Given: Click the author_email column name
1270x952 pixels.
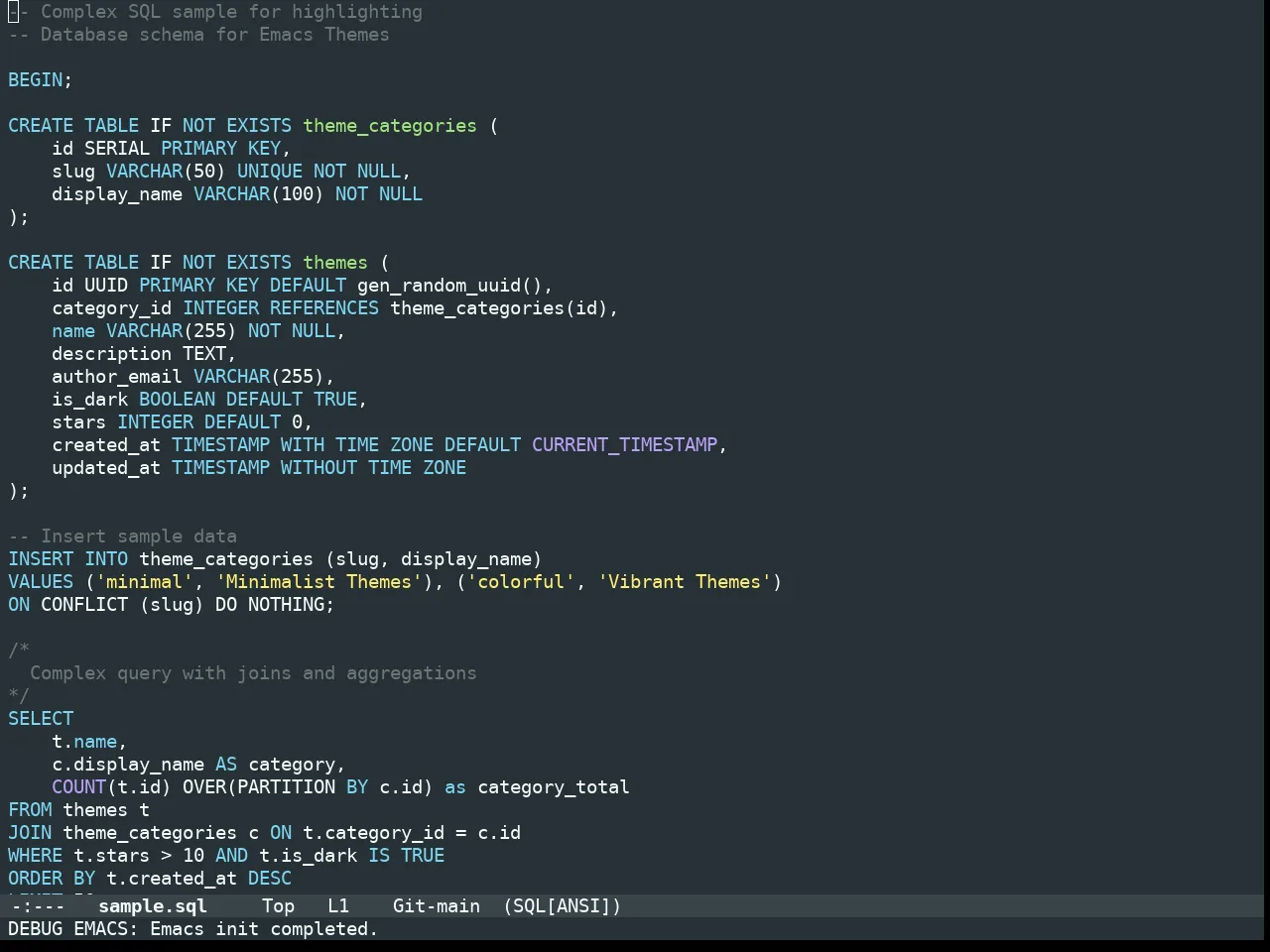Looking at the screenshot, I should coord(117,377).
